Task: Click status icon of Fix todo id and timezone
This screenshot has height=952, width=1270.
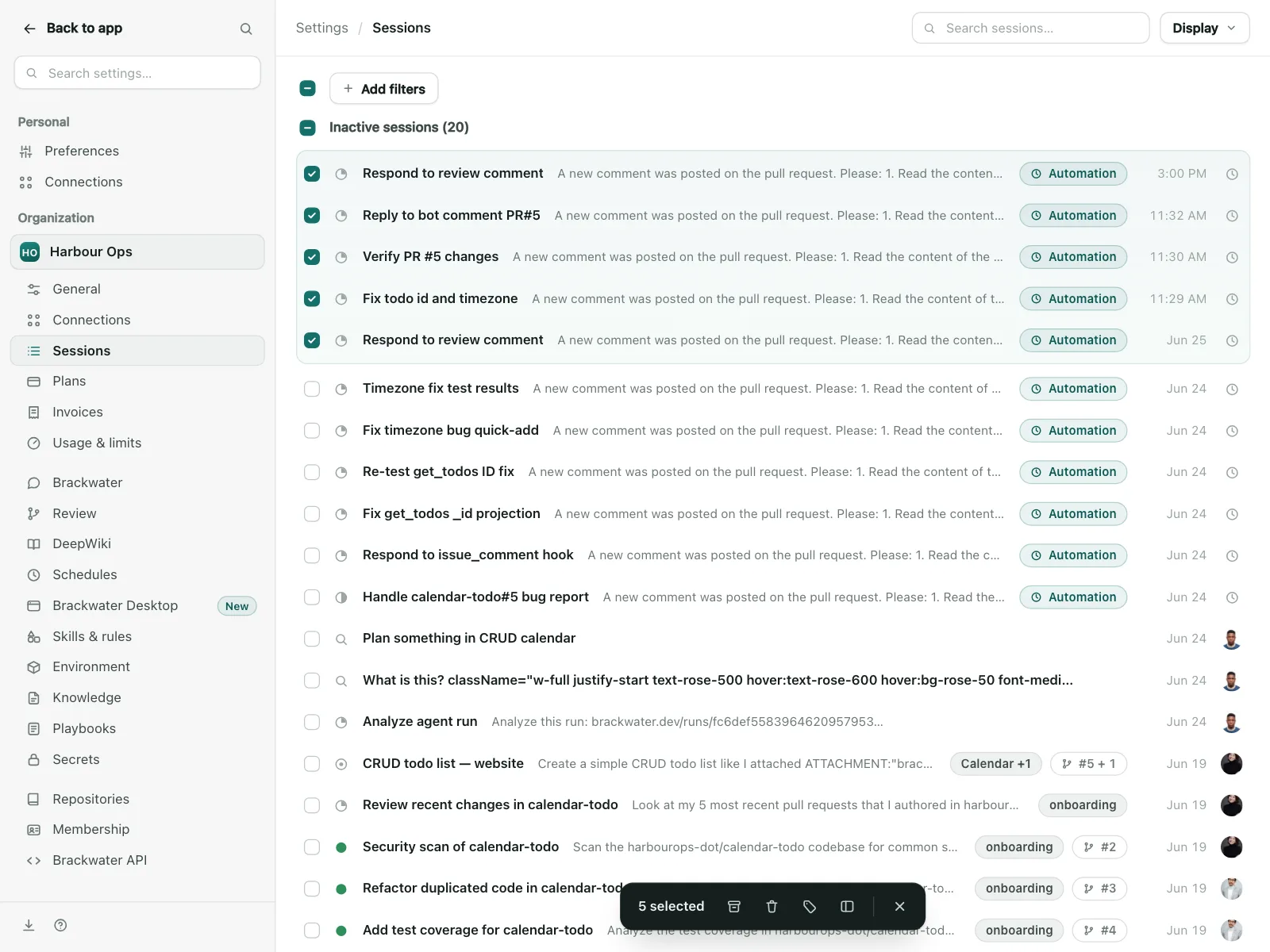Action: pos(341,299)
